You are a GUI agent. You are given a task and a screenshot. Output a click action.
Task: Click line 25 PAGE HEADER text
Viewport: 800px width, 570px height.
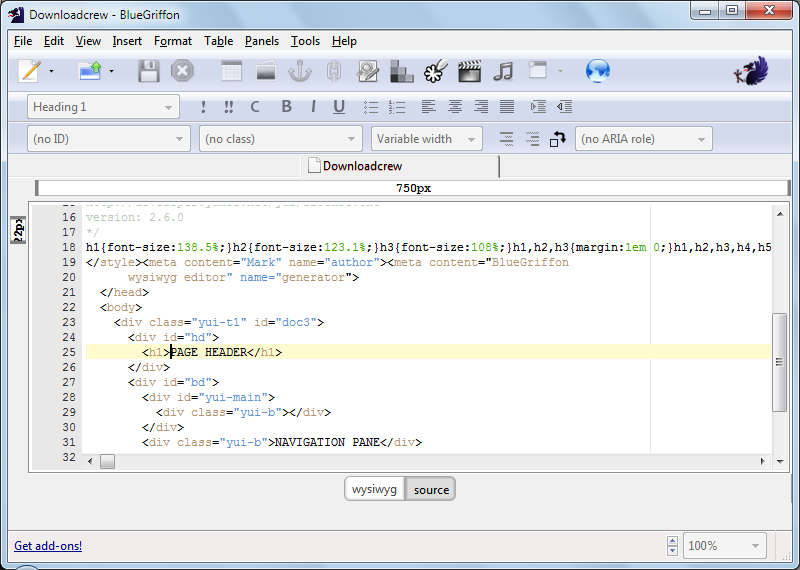click(209, 352)
